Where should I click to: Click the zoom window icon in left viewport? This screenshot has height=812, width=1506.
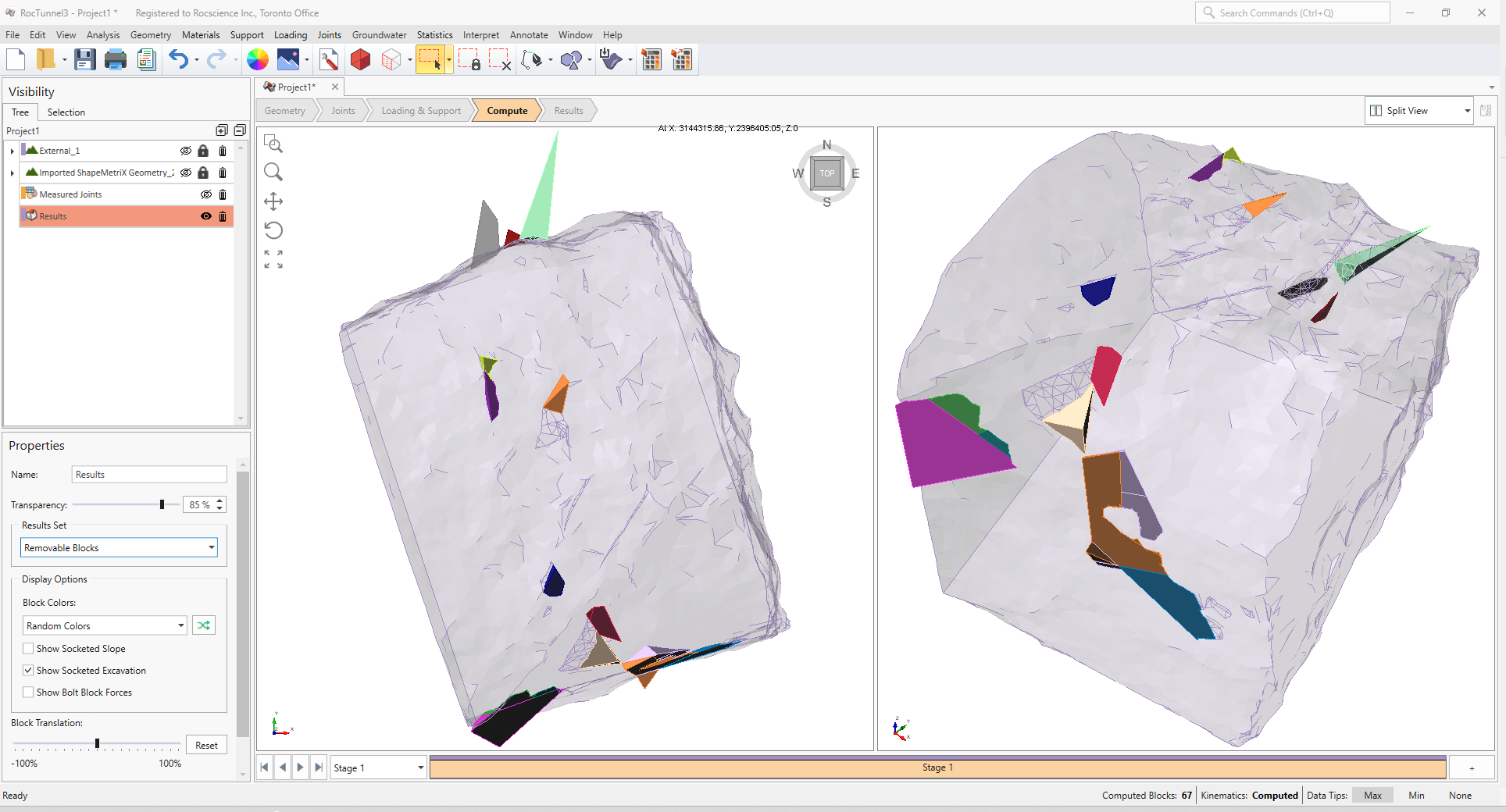273,144
